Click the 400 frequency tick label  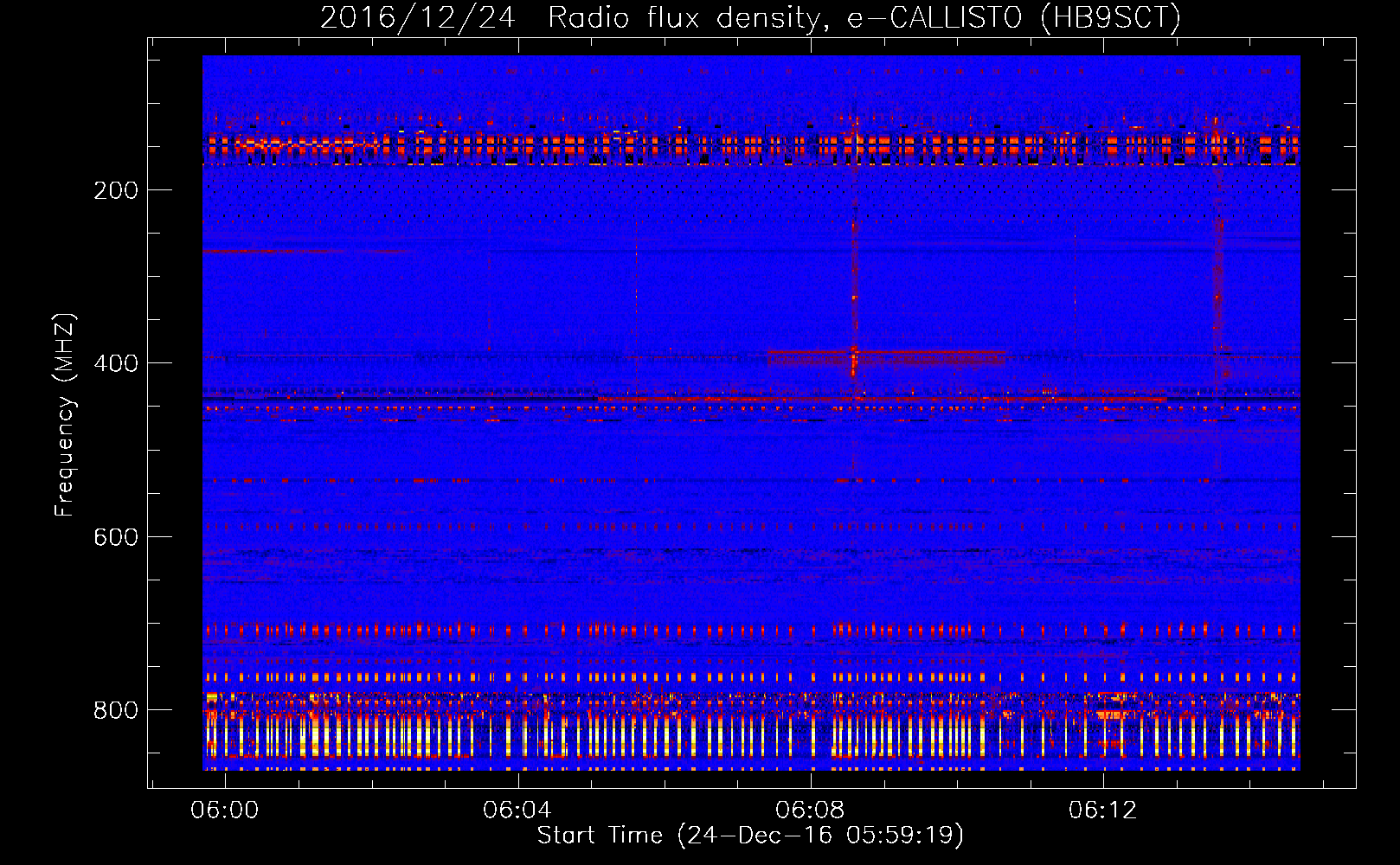tap(116, 364)
